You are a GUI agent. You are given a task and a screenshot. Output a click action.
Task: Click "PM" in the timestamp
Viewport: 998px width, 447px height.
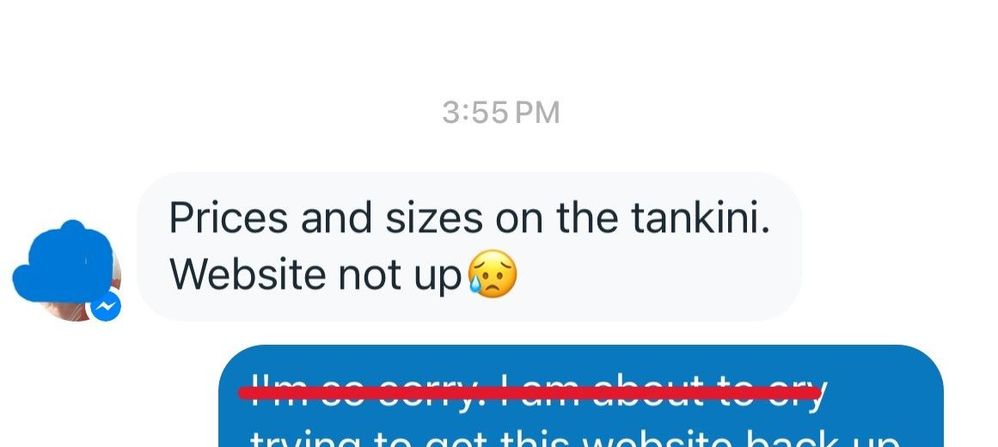pyautogui.click(x=537, y=113)
